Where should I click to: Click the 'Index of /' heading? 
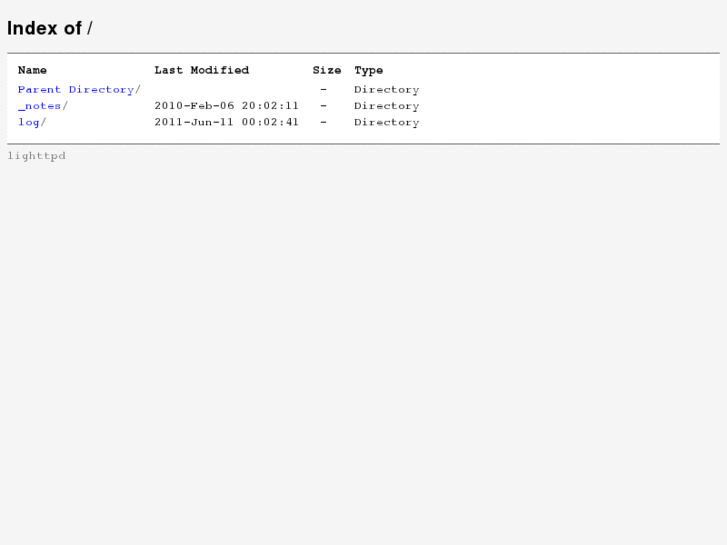(50, 28)
